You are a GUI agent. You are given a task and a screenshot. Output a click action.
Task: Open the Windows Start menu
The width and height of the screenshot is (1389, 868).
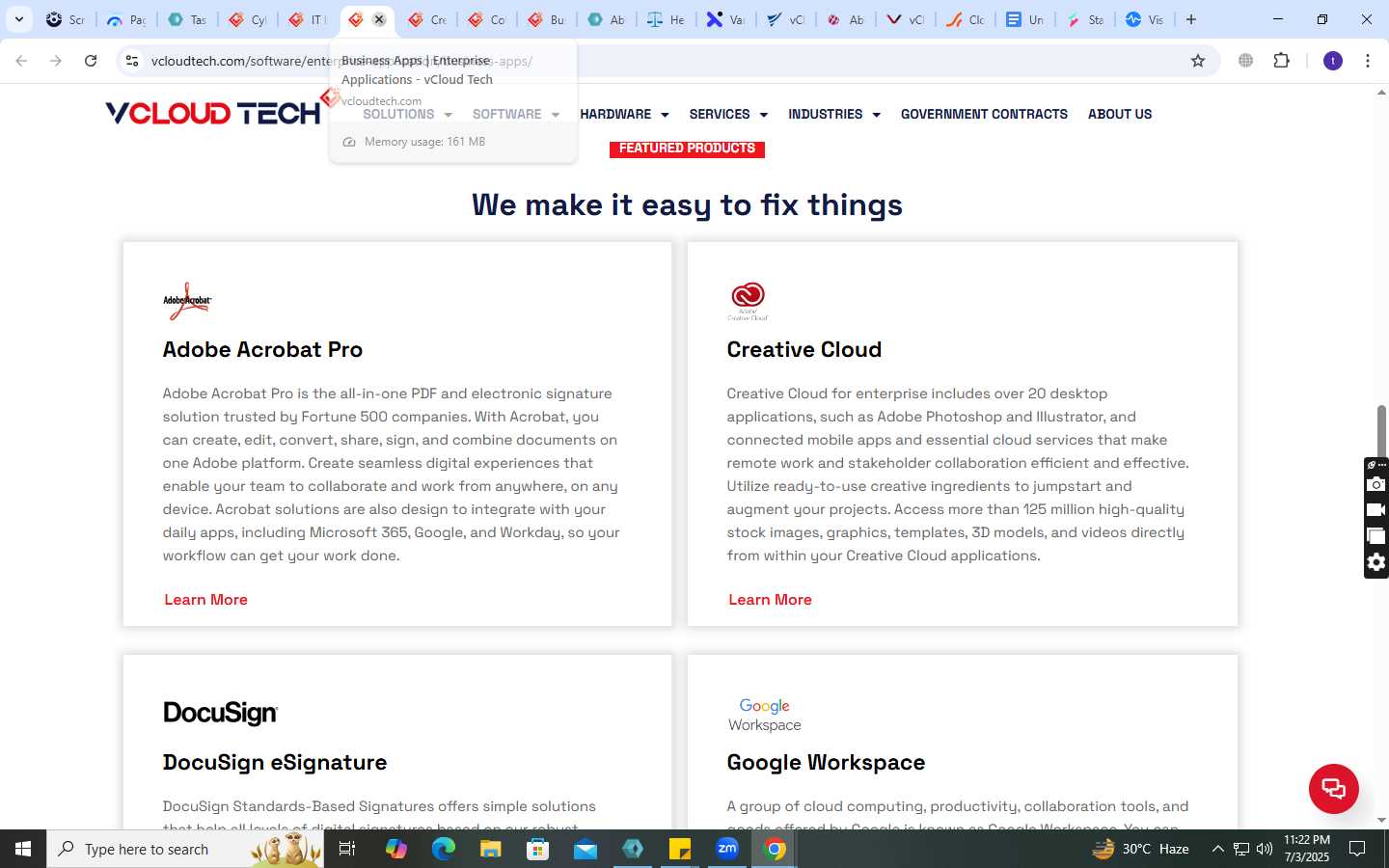click(x=23, y=849)
